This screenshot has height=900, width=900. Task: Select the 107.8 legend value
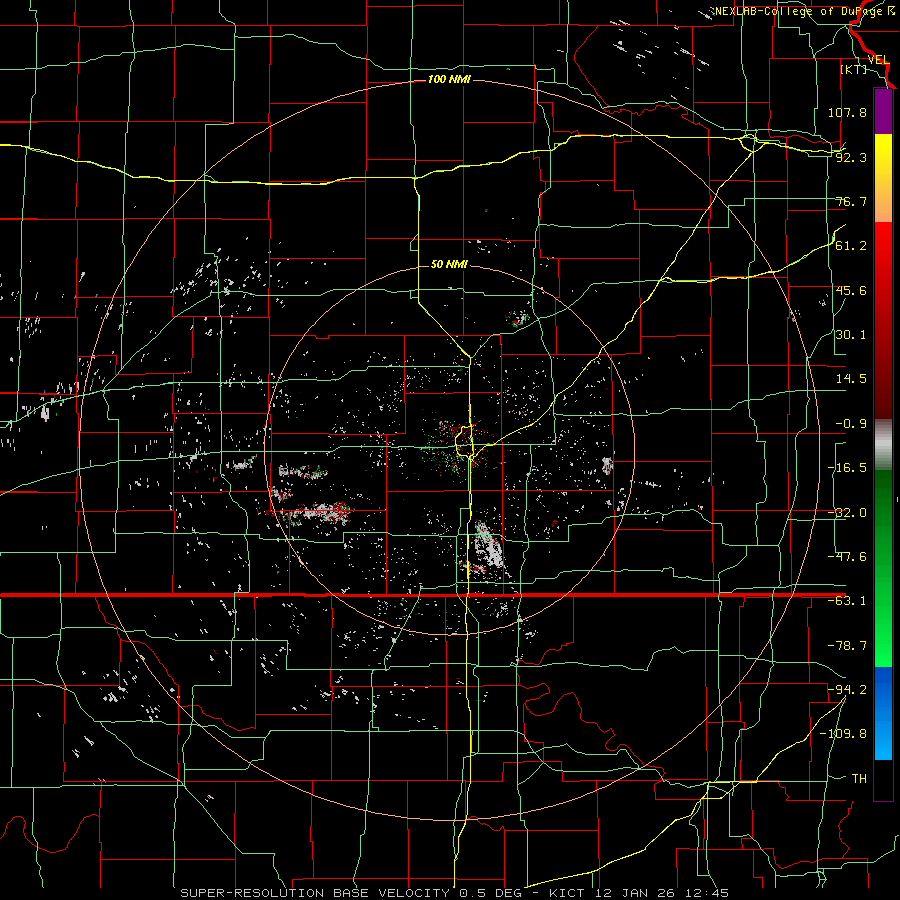click(x=847, y=112)
